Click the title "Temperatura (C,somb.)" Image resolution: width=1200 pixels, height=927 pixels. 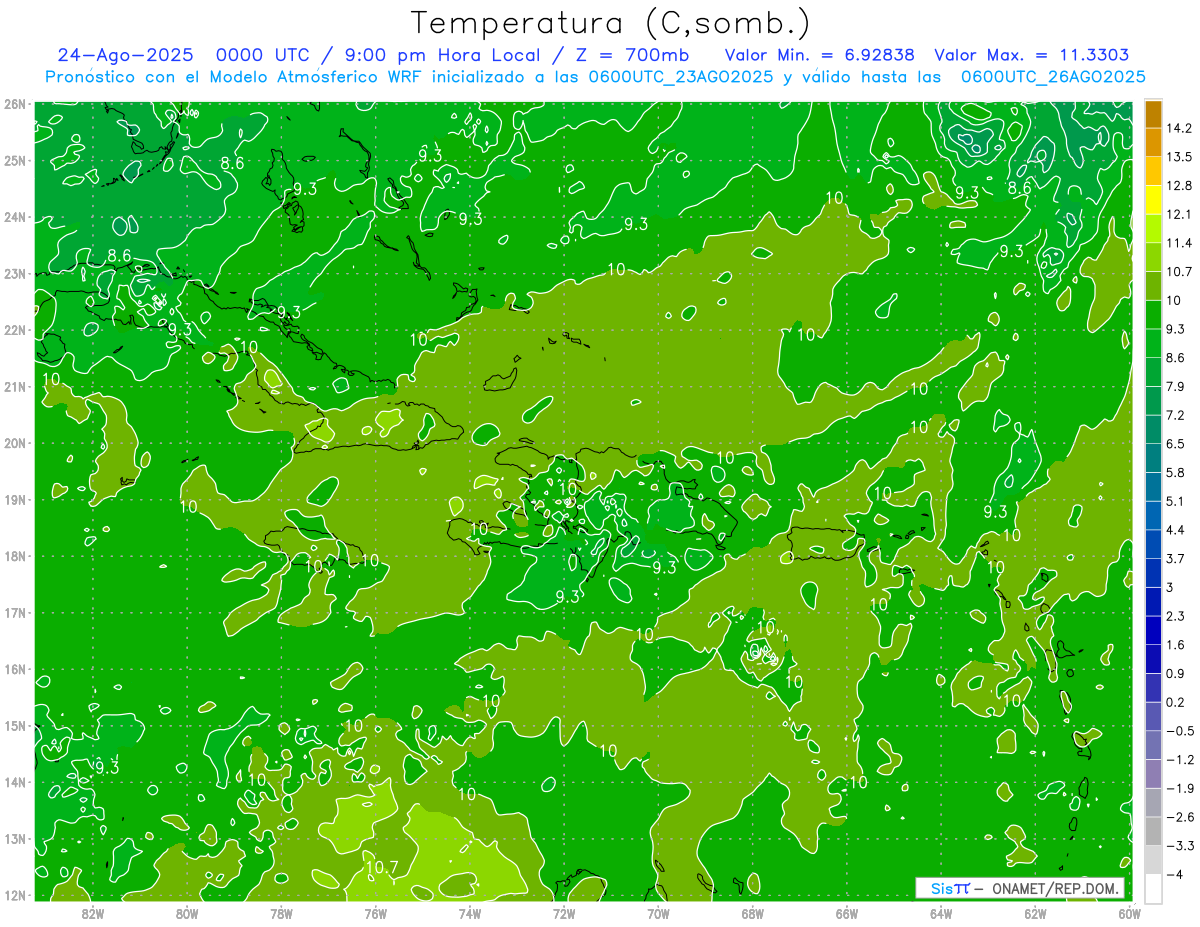611,23
